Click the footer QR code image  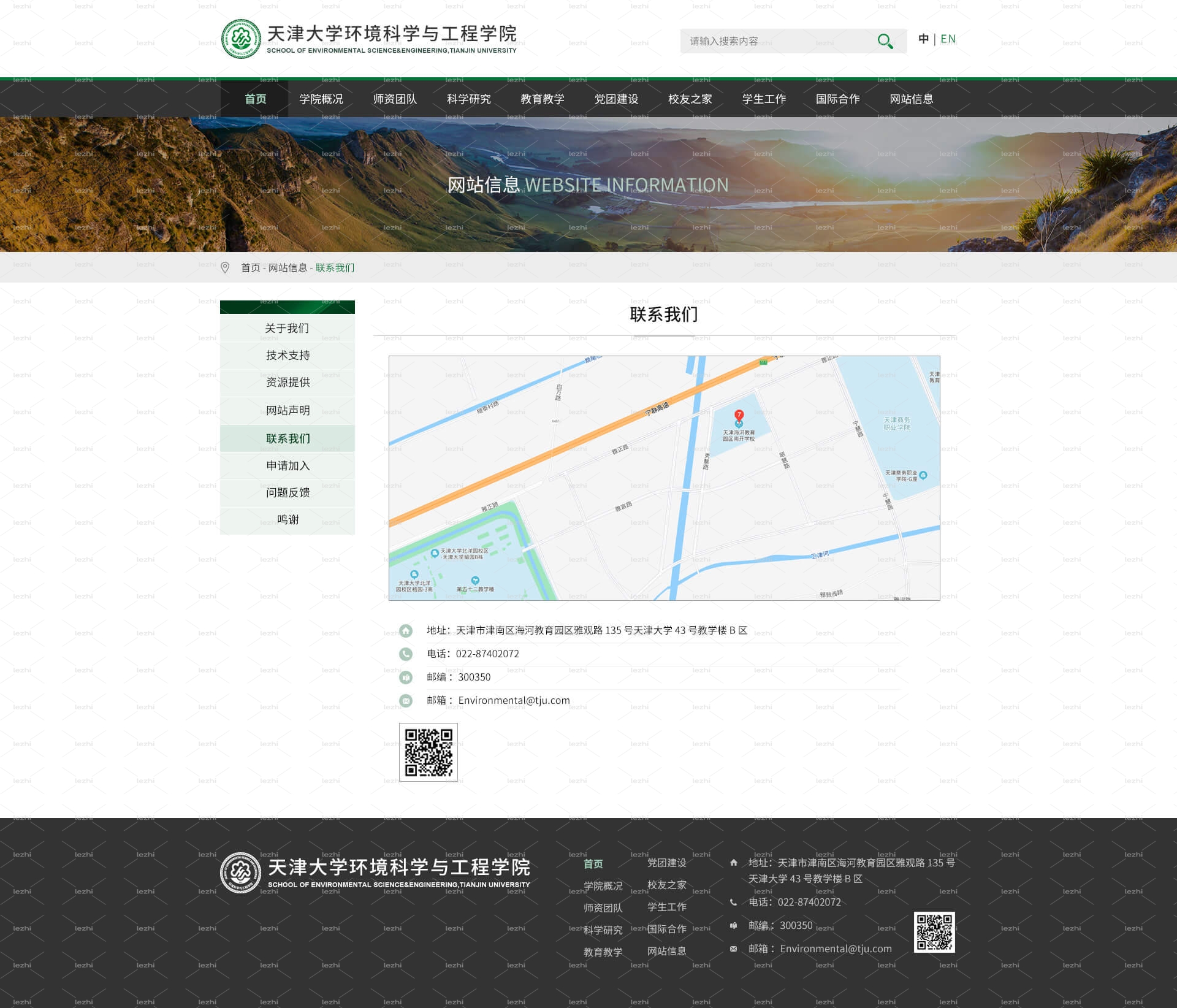tap(934, 932)
